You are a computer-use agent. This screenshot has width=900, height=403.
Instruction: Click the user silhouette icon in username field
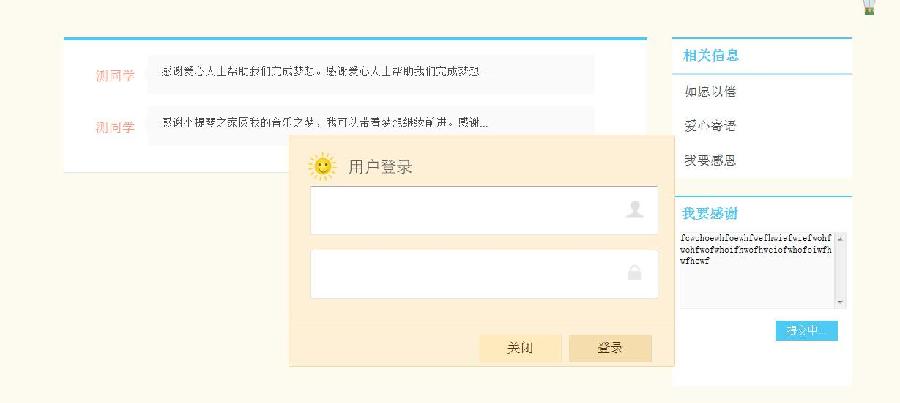tap(634, 210)
